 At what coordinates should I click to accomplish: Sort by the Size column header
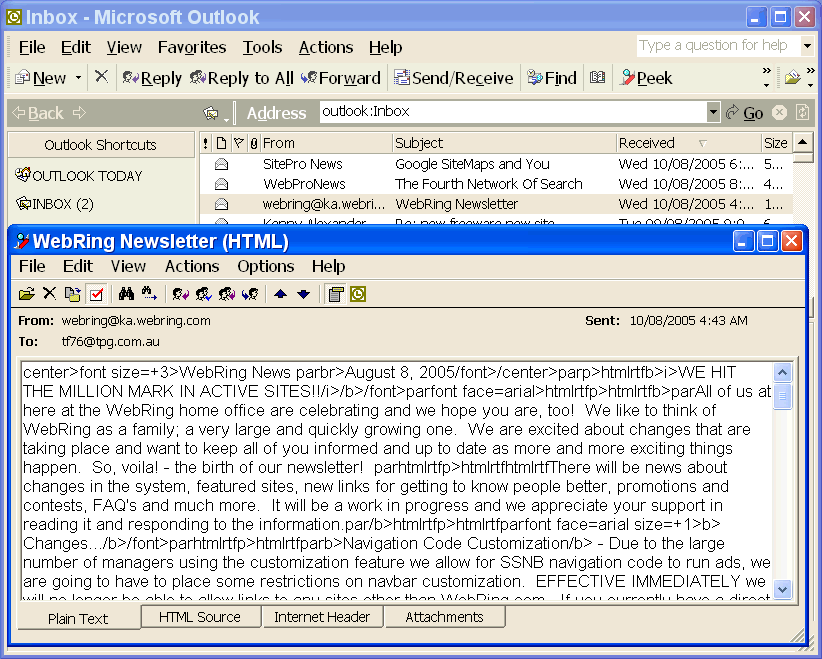[776, 143]
